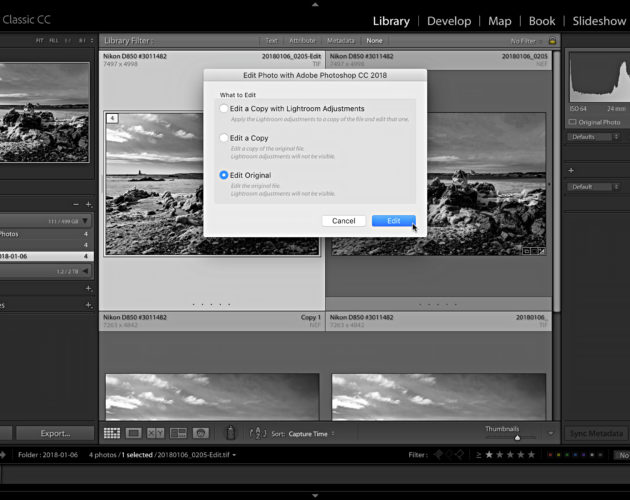Set Navigator zoom to FIT
The height and width of the screenshot is (500, 630).
click(39, 41)
